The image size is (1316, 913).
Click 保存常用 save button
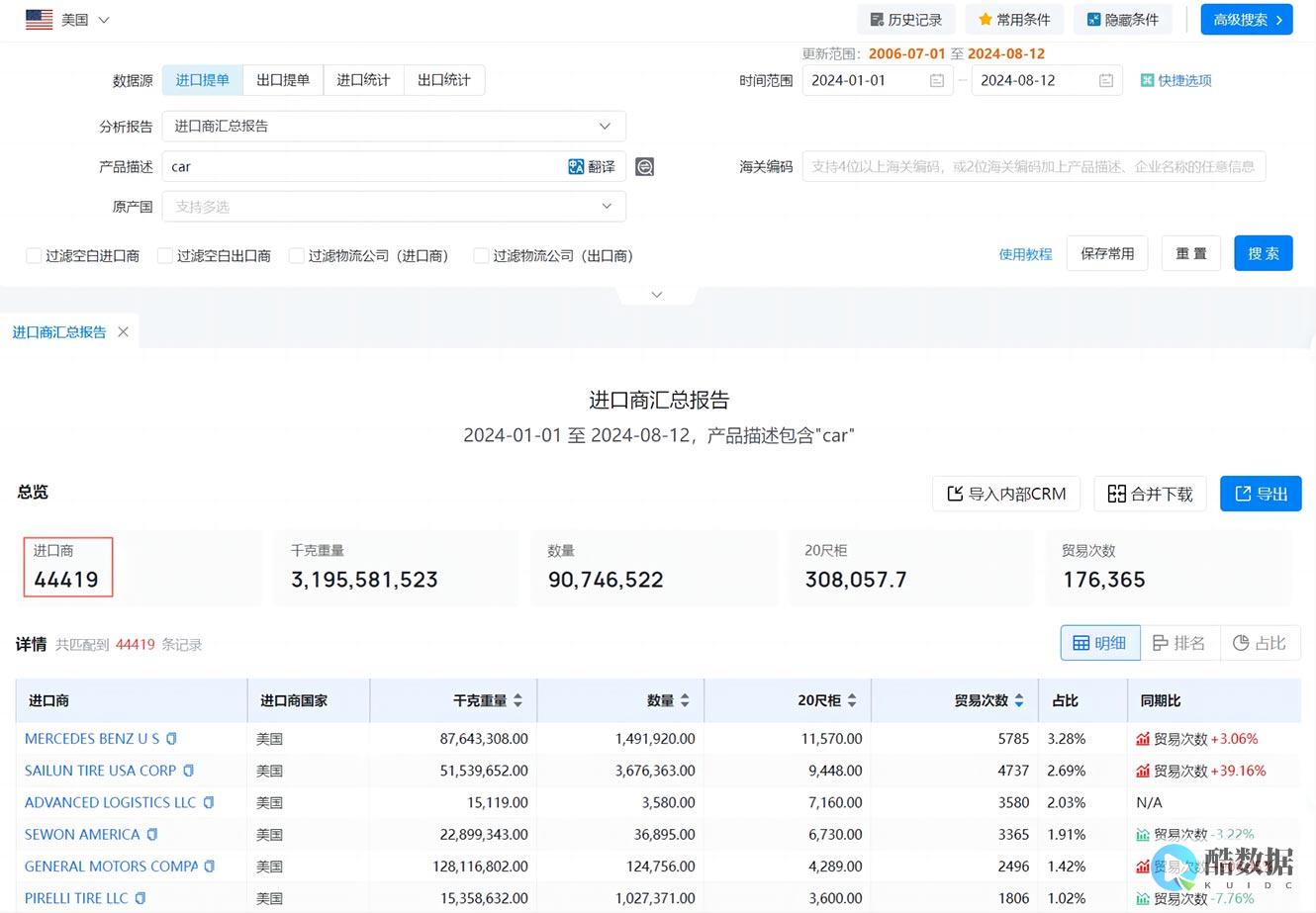click(x=1107, y=253)
